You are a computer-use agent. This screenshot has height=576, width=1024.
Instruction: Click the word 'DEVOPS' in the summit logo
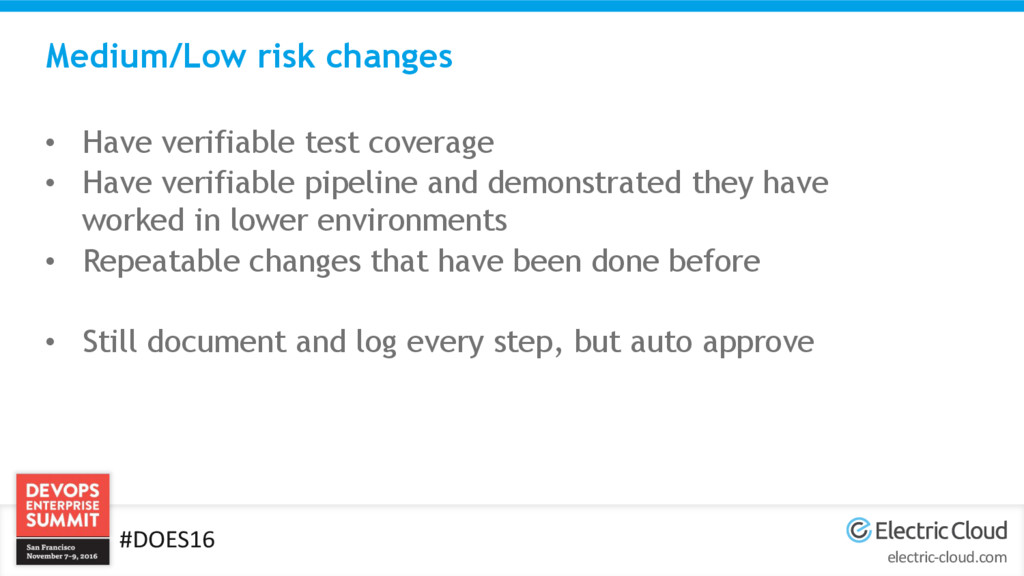(62, 491)
